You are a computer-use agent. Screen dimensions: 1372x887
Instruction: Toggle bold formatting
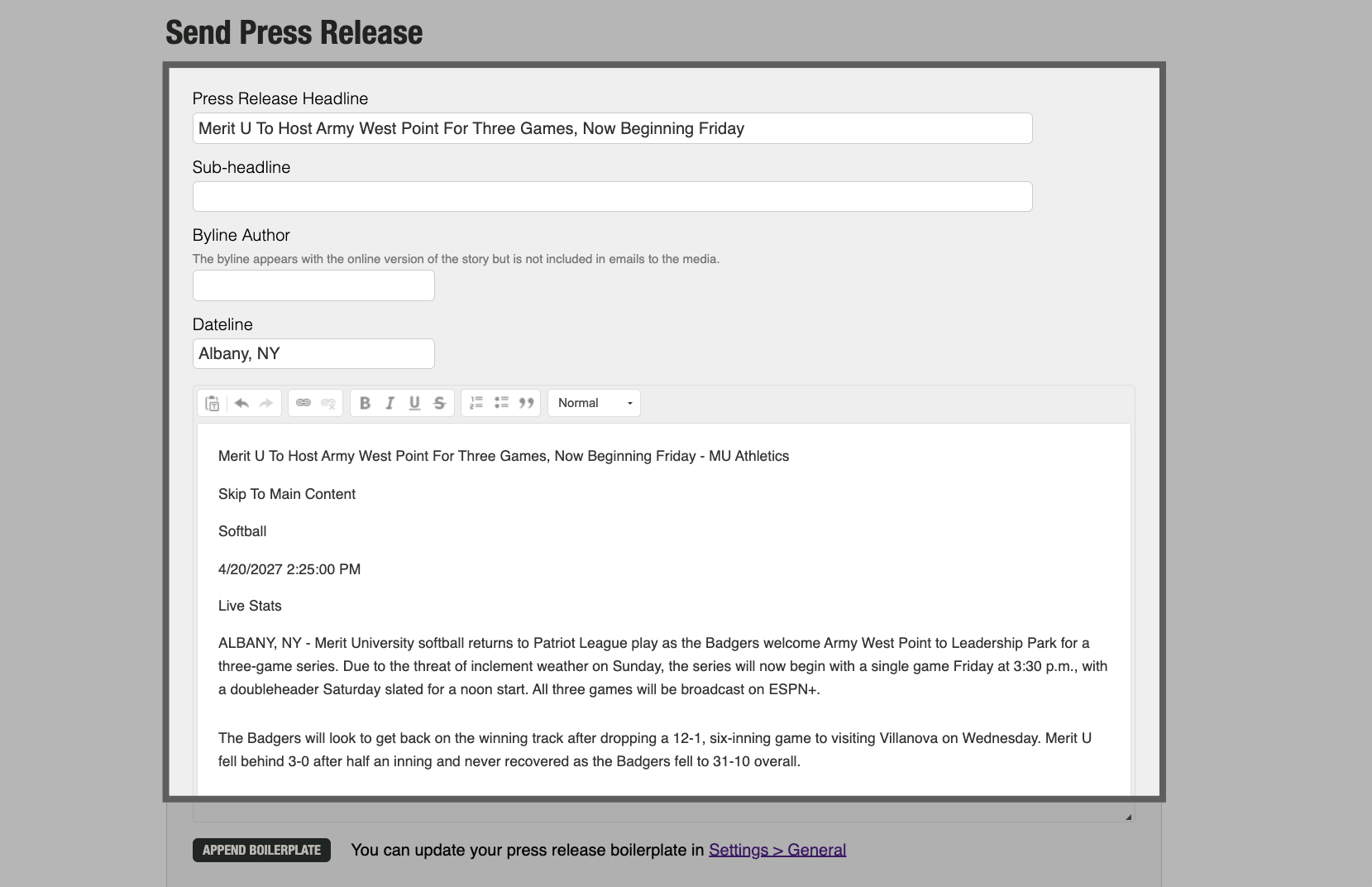click(365, 403)
